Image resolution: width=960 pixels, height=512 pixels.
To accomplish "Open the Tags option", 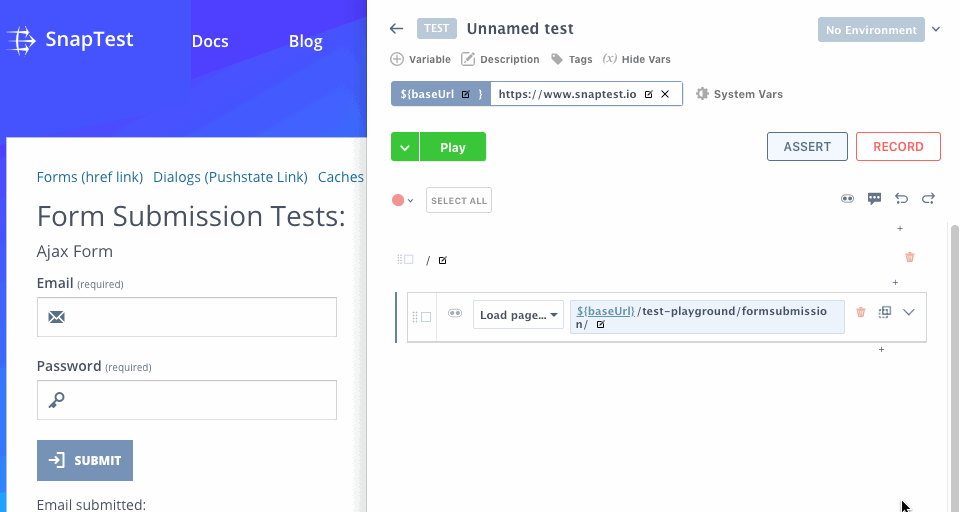I will pyautogui.click(x=571, y=59).
